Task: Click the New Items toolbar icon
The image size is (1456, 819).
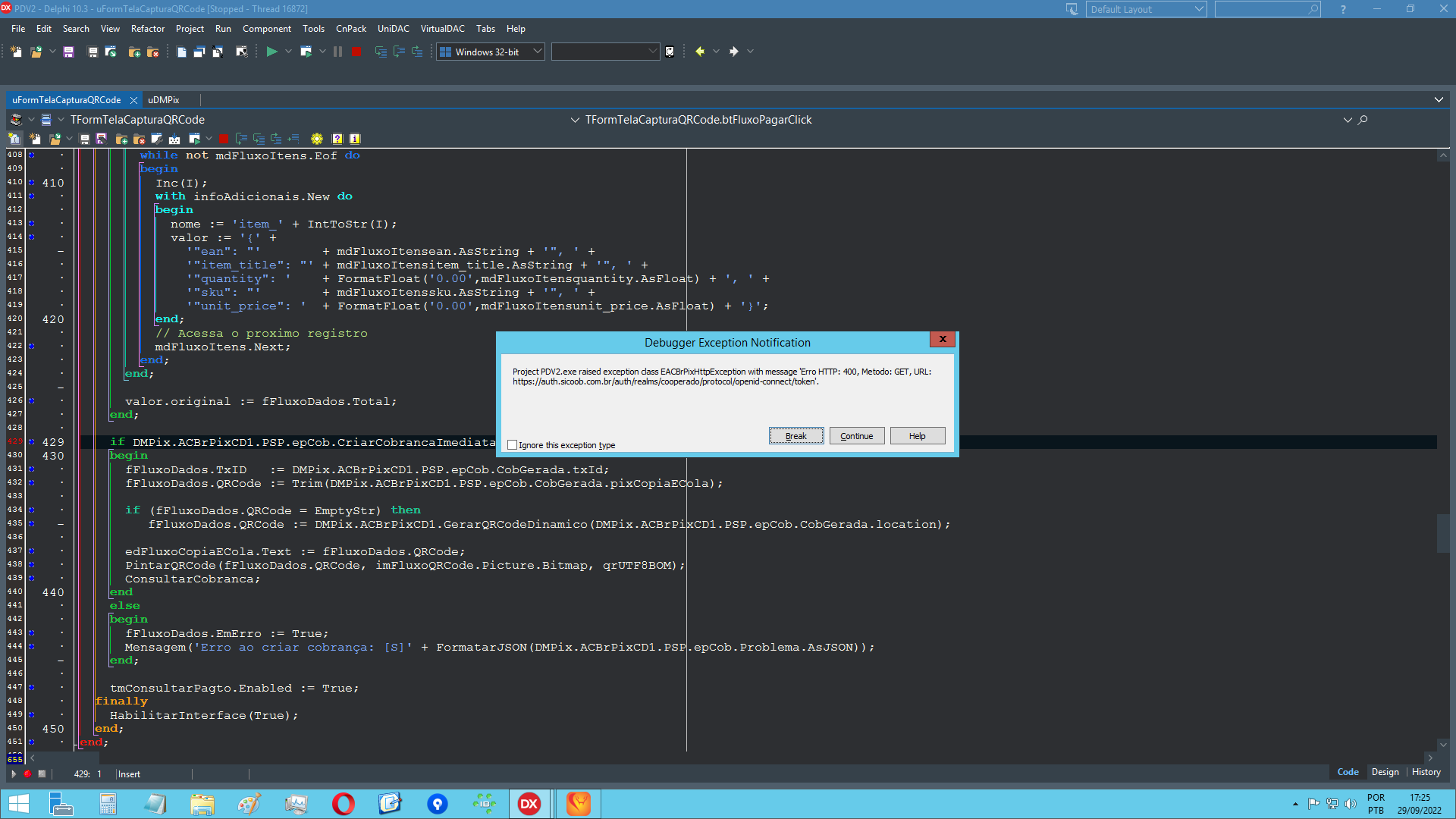Action: 16,52
